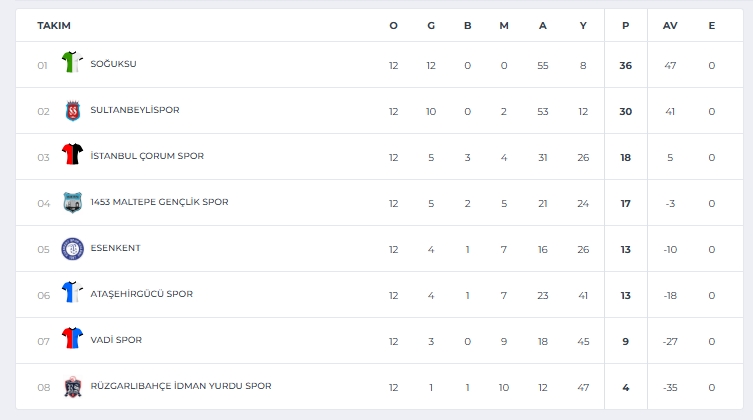This screenshot has width=753, height=420.
Task: Click the Esenkent round club logo
Action: (73, 249)
